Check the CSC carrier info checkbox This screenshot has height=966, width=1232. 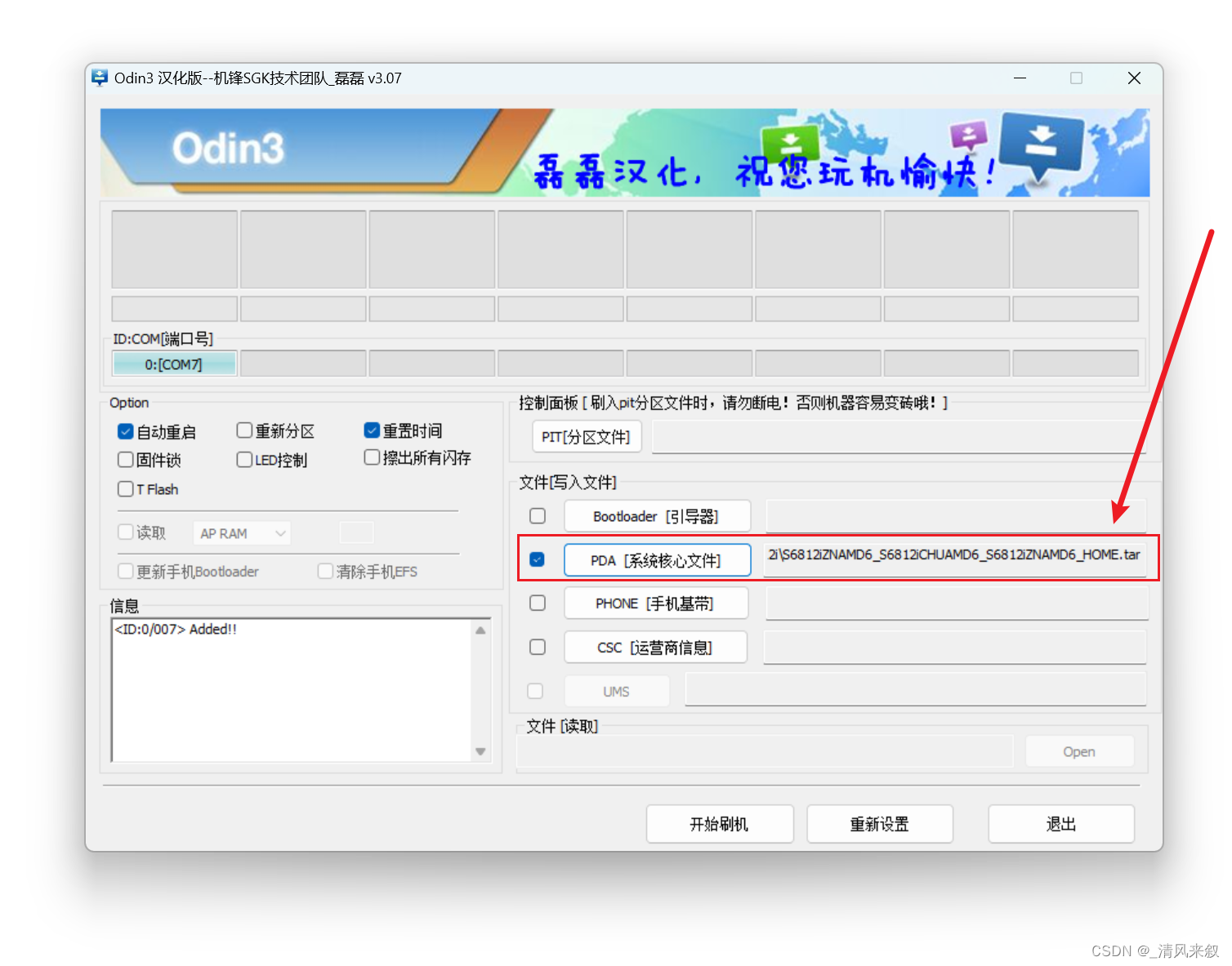(538, 647)
